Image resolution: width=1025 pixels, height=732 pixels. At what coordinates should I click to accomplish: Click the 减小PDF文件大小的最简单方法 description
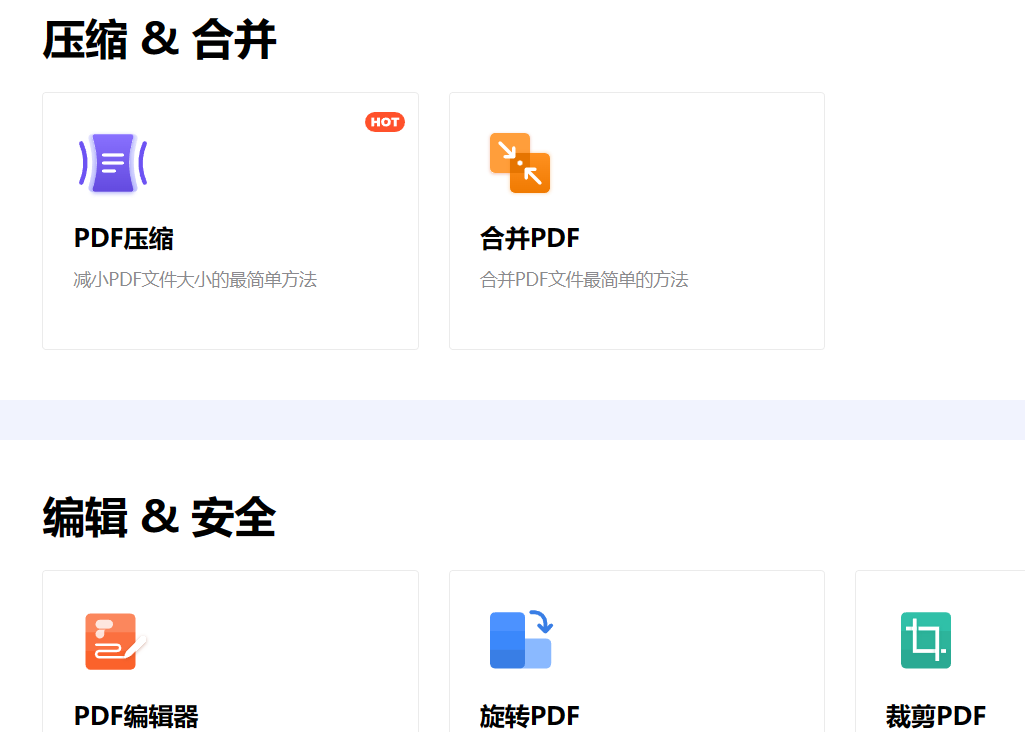tap(196, 279)
